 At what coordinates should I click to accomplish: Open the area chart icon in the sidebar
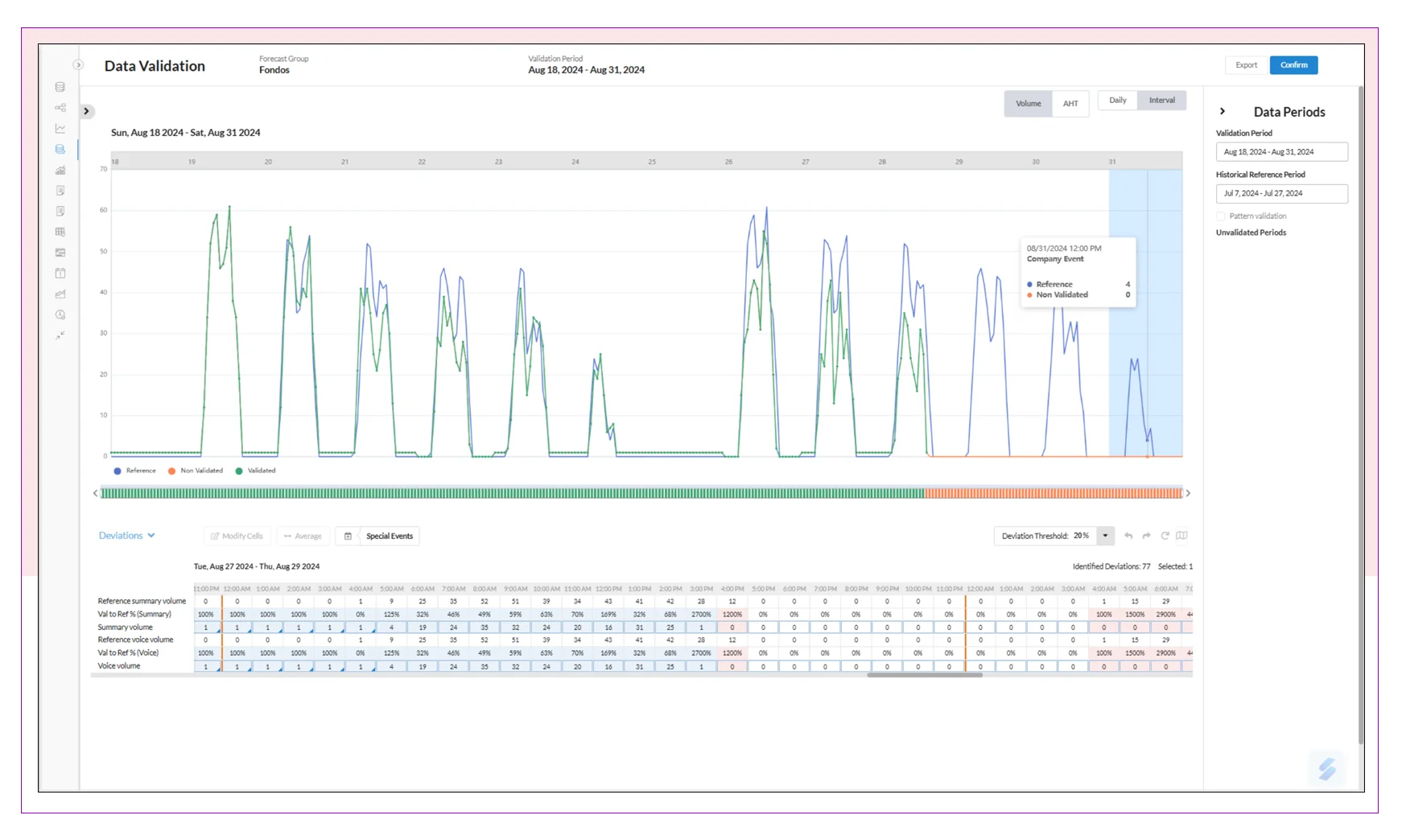click(60, 294)
